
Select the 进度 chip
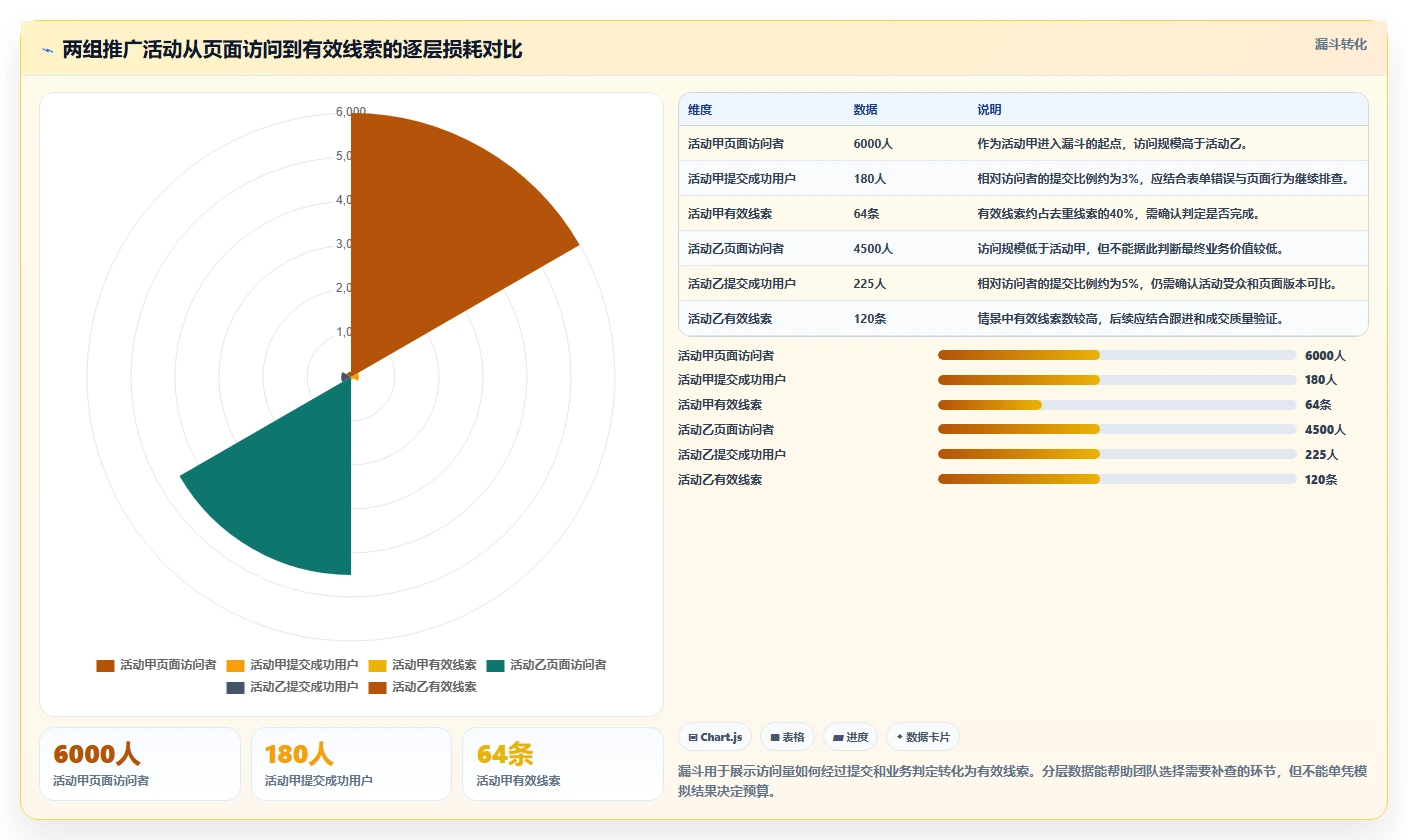850,737
